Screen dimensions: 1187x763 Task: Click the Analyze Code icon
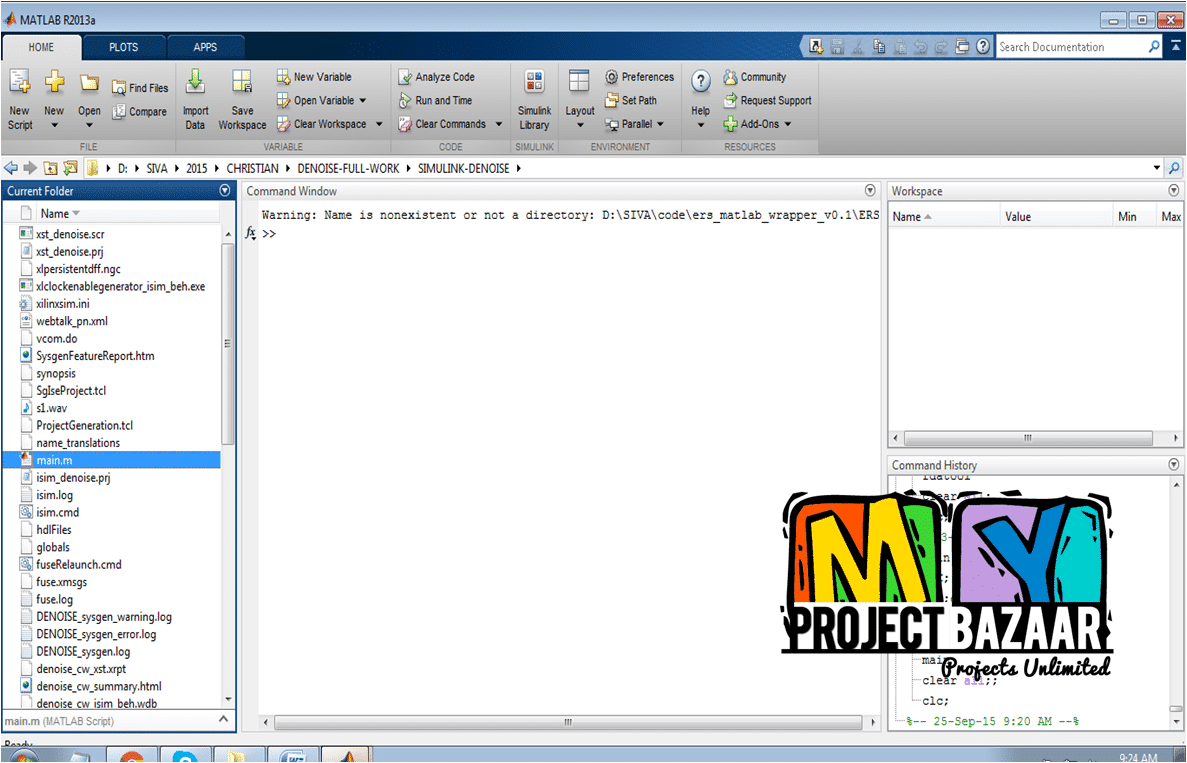[x=435, y=77]
